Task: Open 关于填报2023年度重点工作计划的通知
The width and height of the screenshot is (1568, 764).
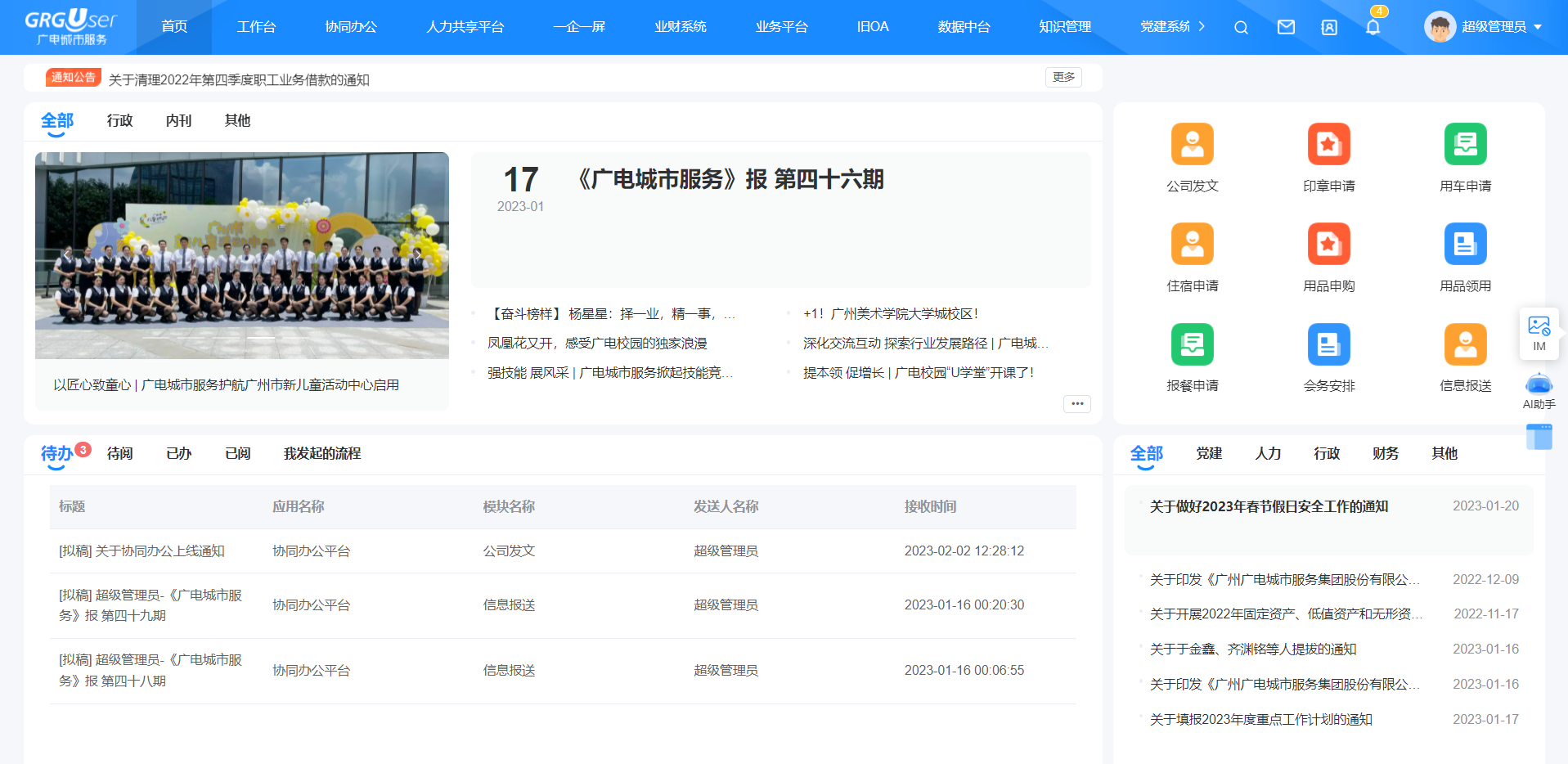Action: click(x=1260, y=719)
